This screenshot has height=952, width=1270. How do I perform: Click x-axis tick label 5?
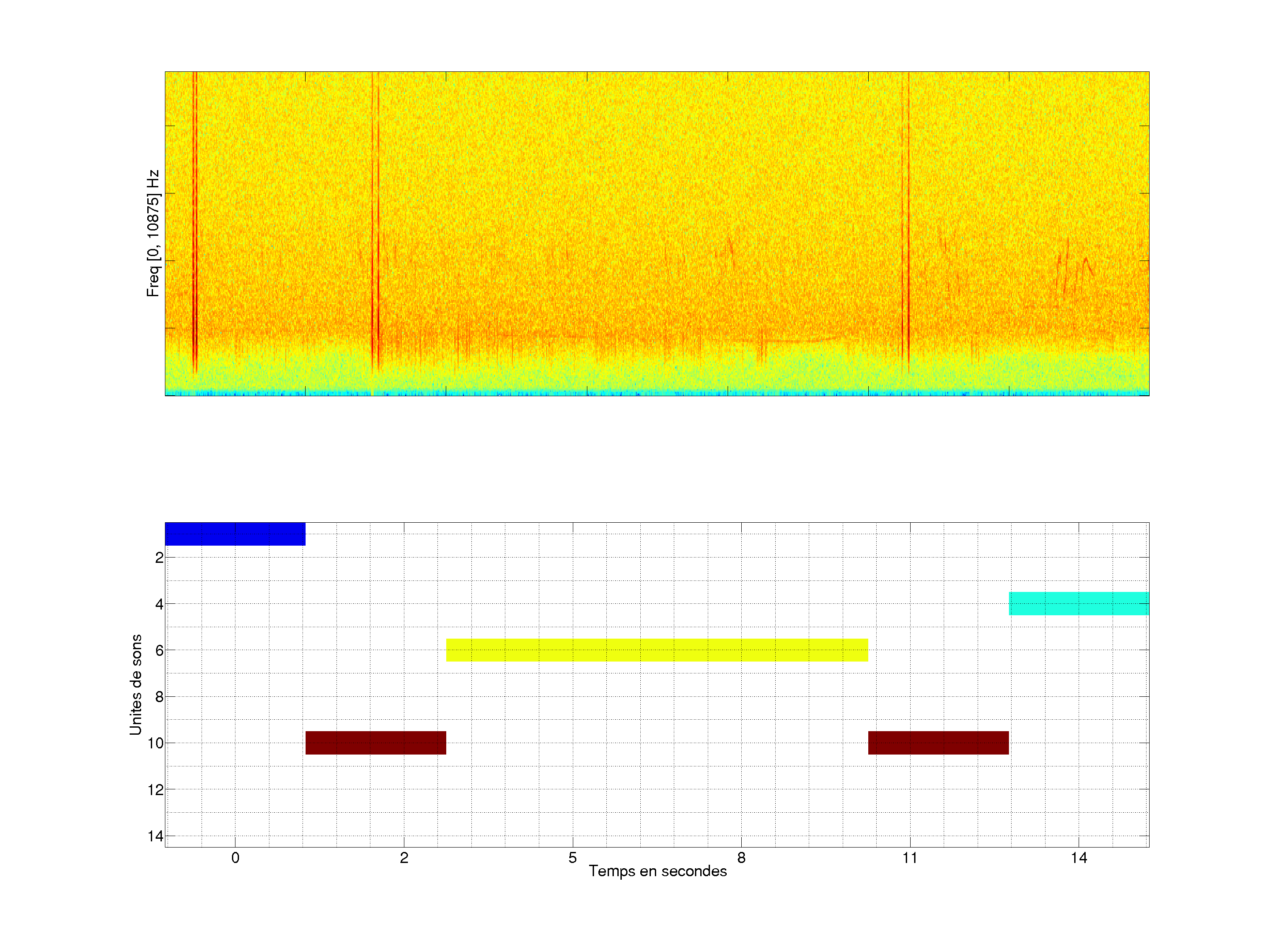572,858
